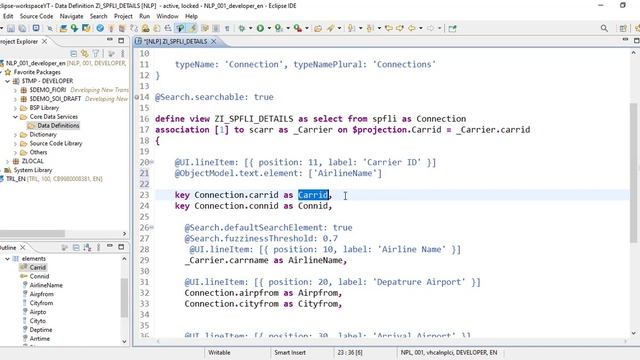Click the Run green play toolbar icon
The width and height of the screenshot is (640, 360).
click(x=260, y=28)
